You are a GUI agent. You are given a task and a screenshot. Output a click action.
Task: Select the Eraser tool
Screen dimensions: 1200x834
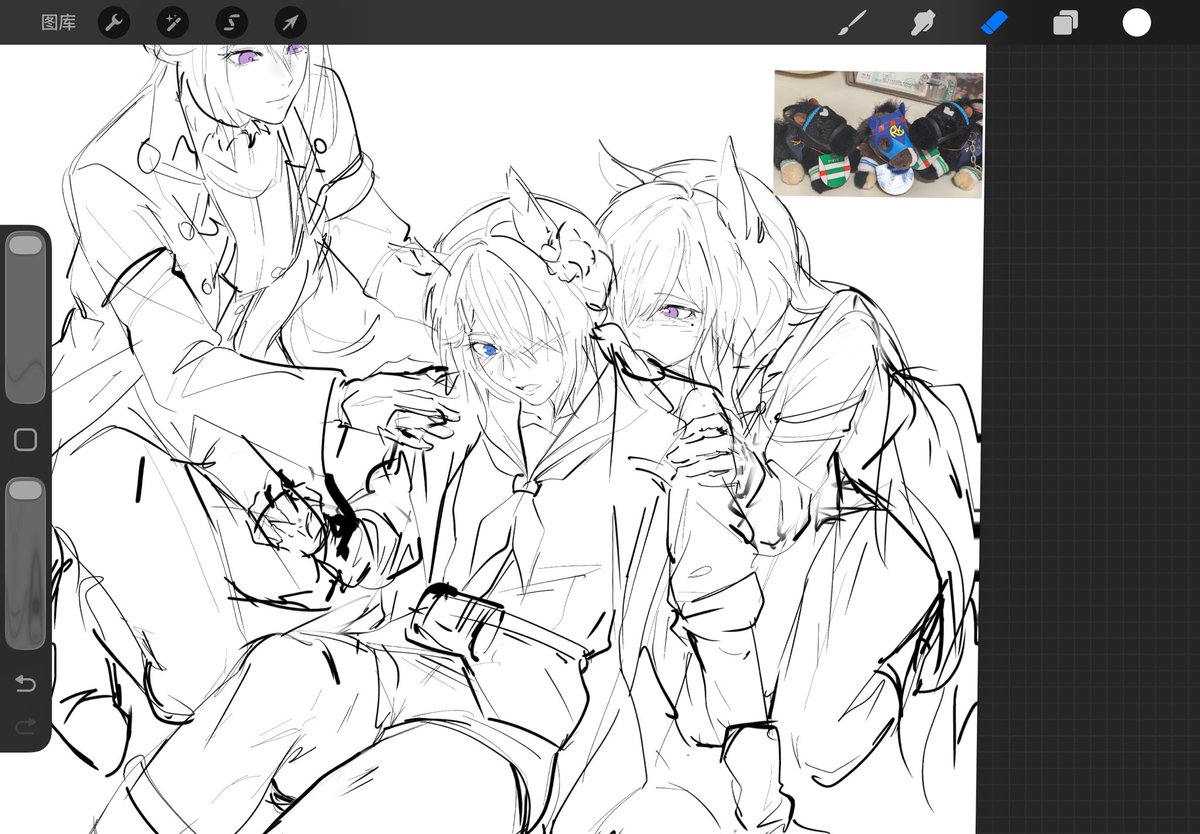pyautogui.click(x=994, y=22)
